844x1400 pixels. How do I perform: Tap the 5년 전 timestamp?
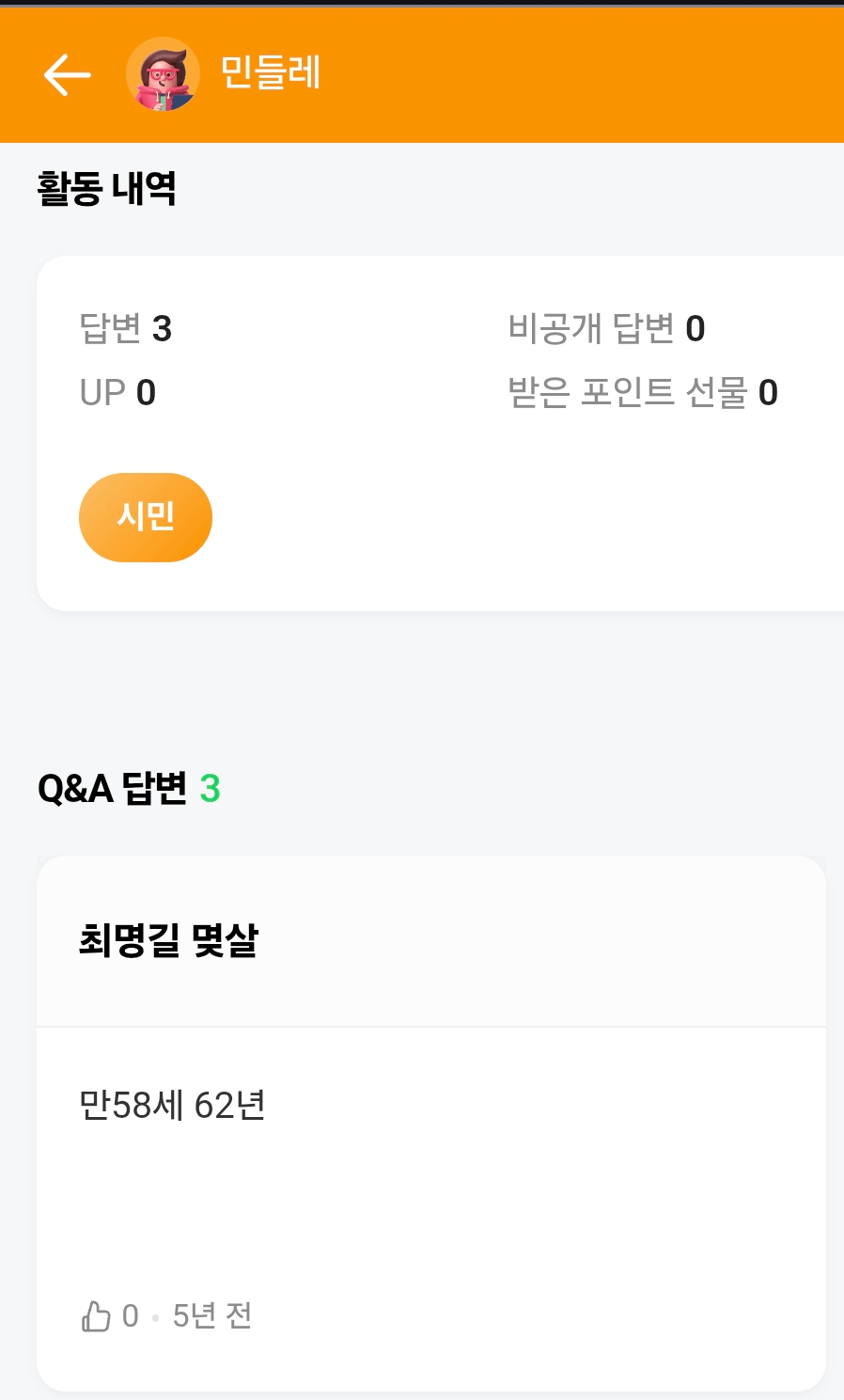coord(212,1315)
